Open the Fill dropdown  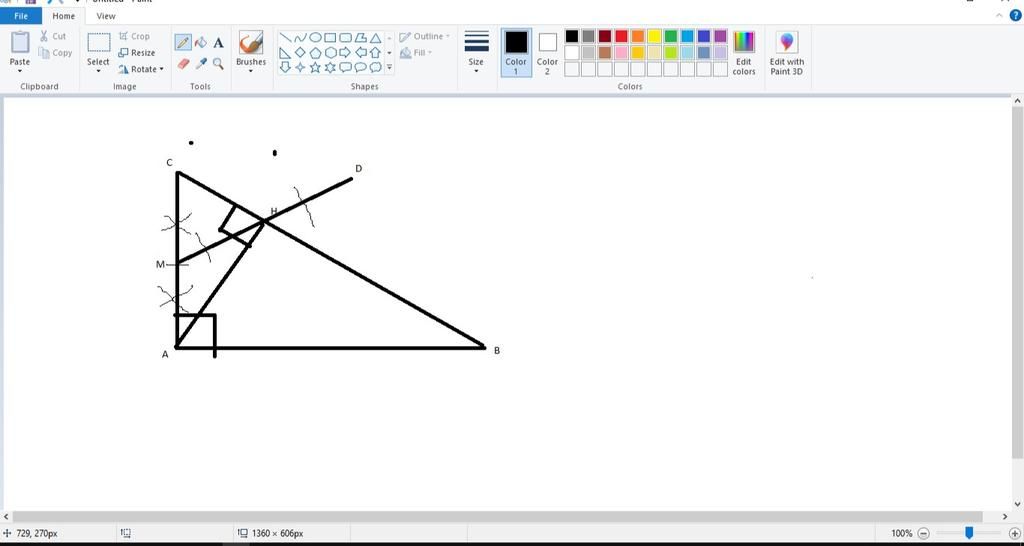click(417, 53)
